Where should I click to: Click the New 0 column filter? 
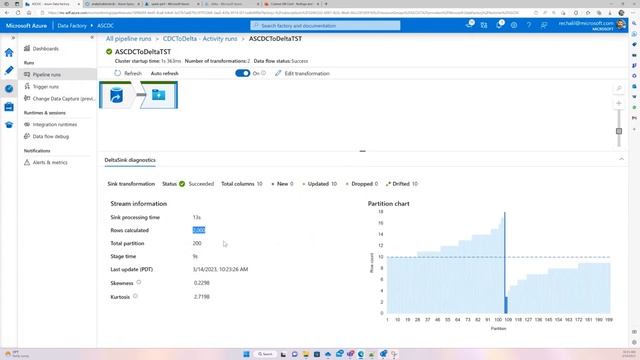pyautogui.click(x=282, y=184)
